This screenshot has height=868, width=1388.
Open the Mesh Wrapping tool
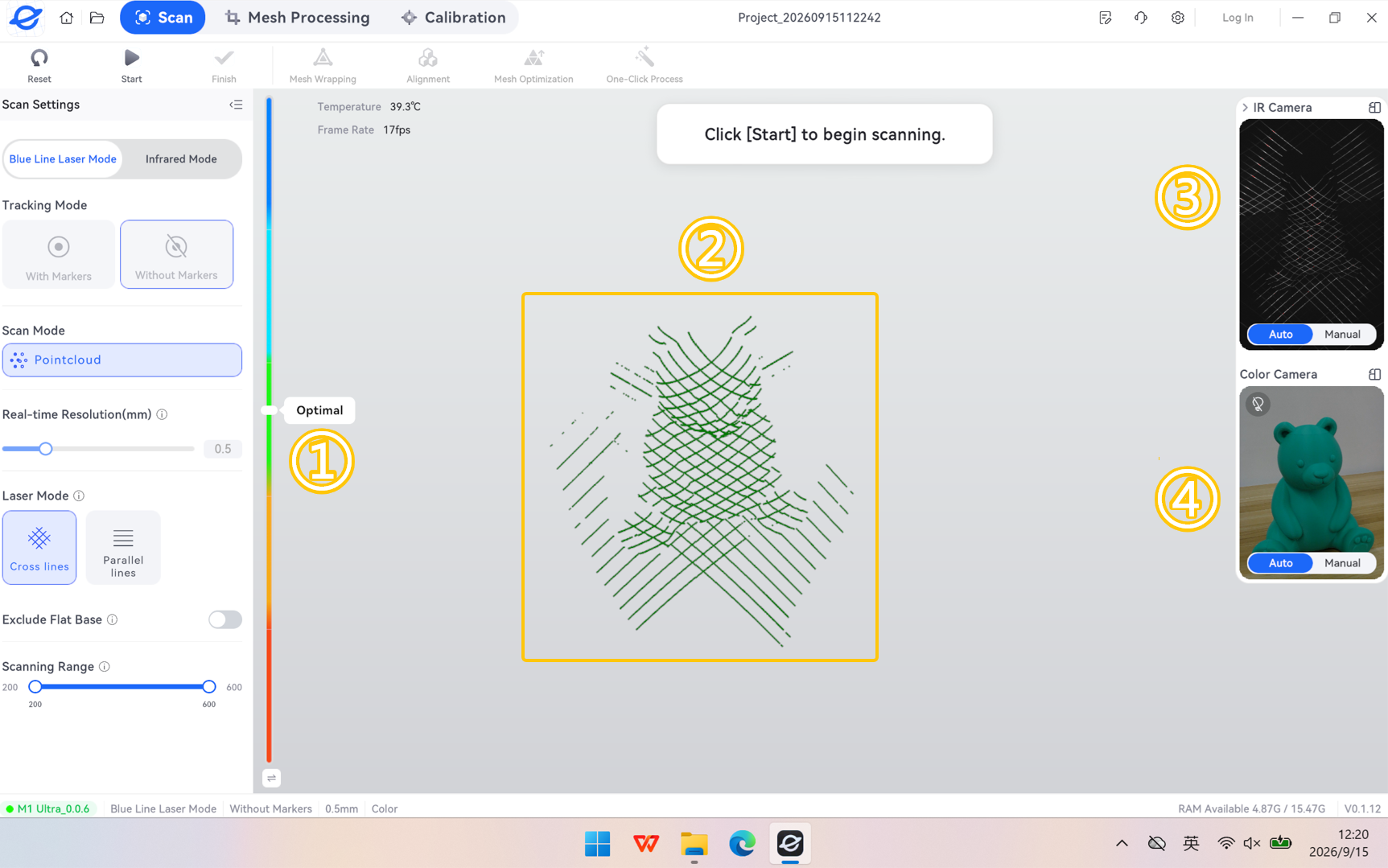(x=323, y=65)
